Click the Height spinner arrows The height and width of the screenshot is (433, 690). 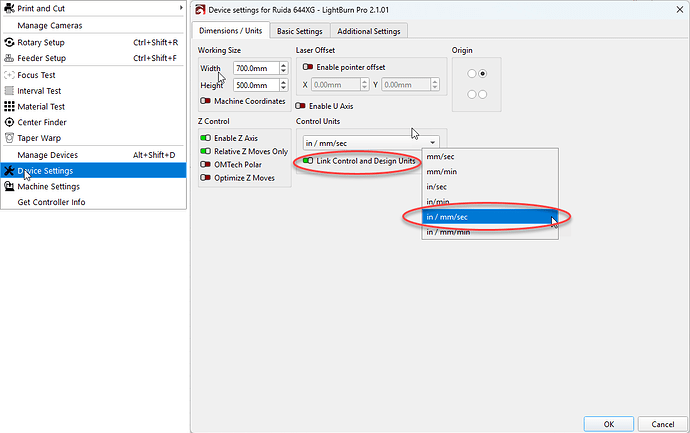[283, 85]
